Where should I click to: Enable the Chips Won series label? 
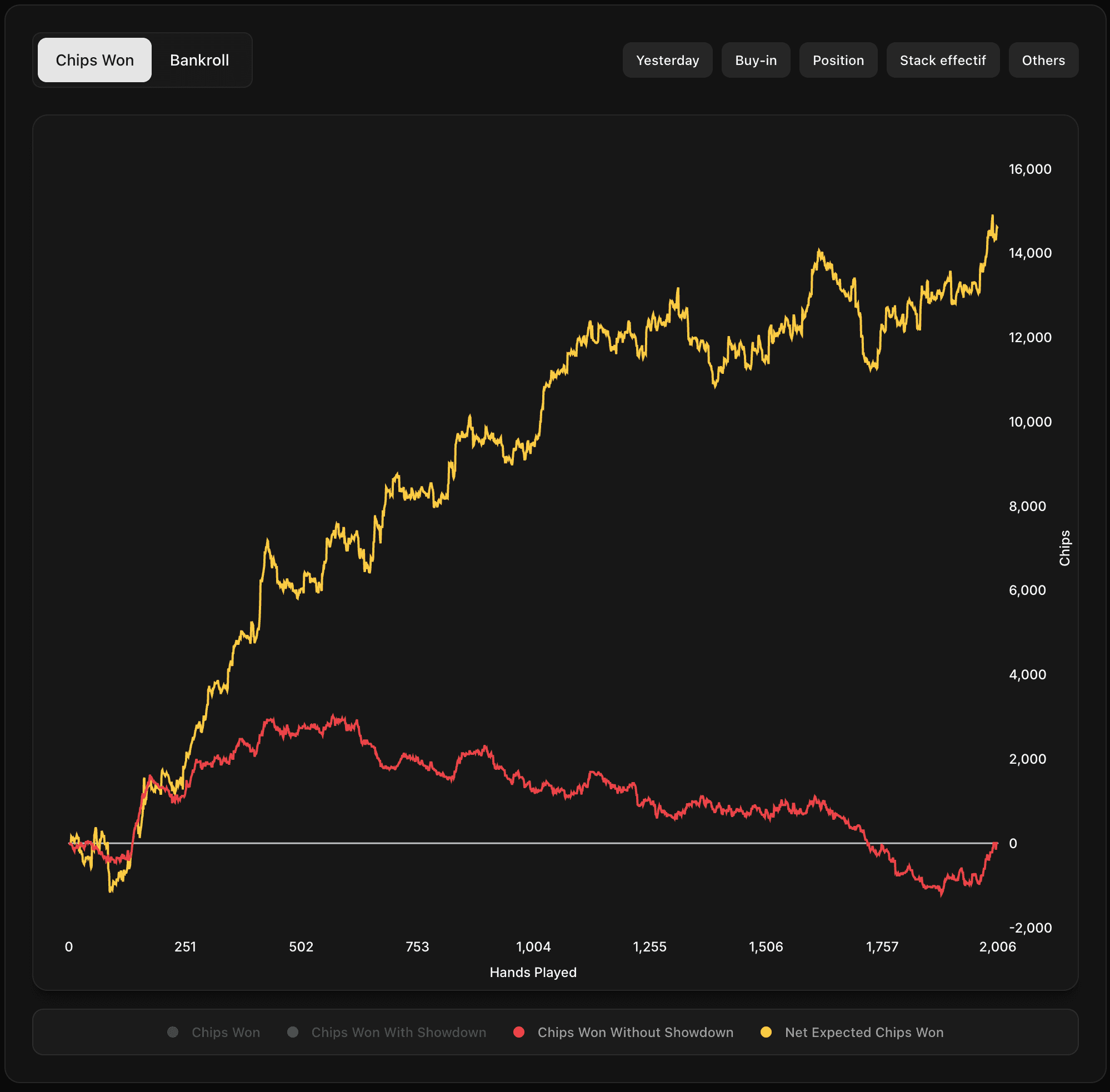tap(226, 1033)
